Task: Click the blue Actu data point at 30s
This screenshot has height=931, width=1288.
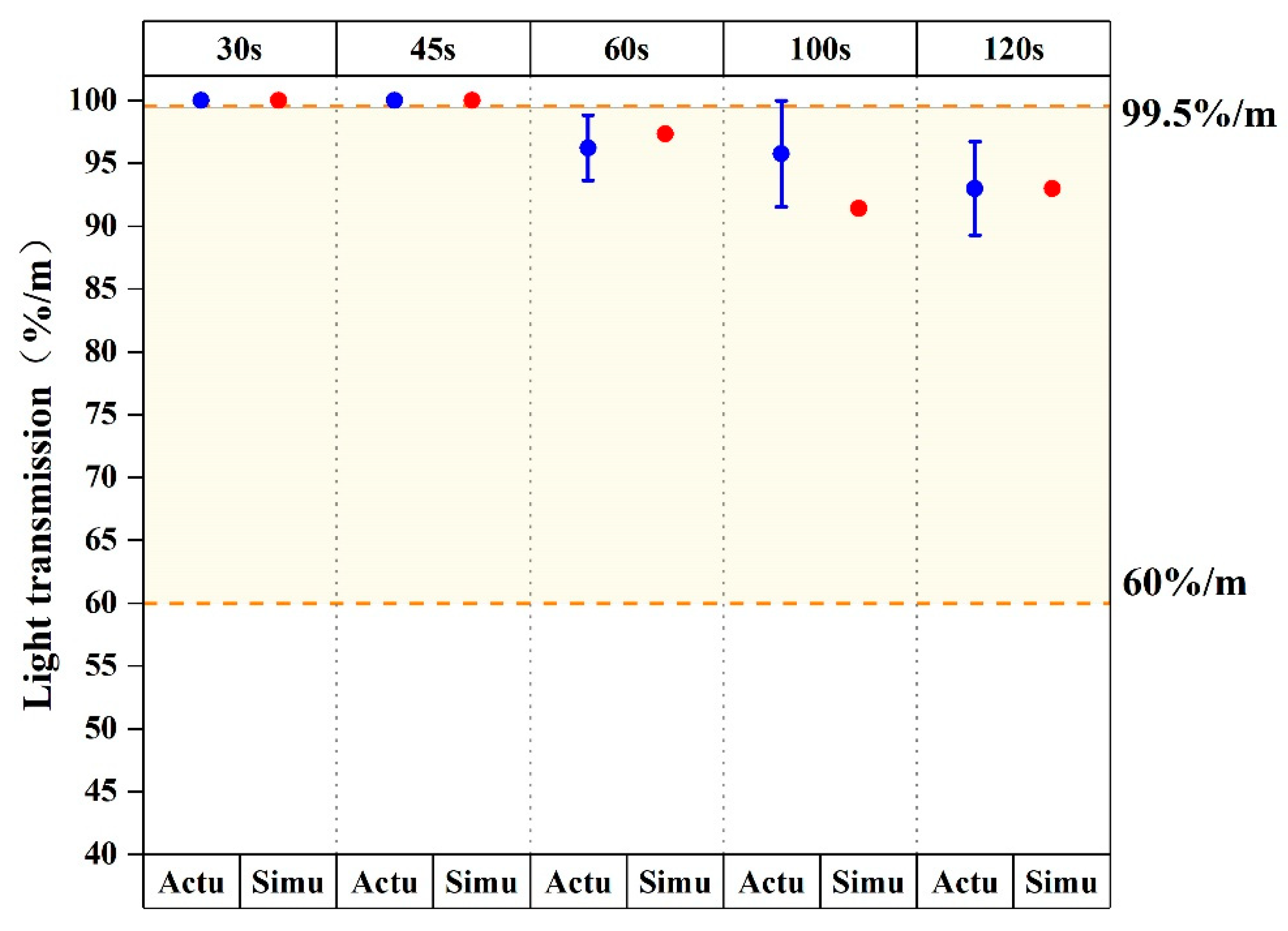Action: (201, 100)
